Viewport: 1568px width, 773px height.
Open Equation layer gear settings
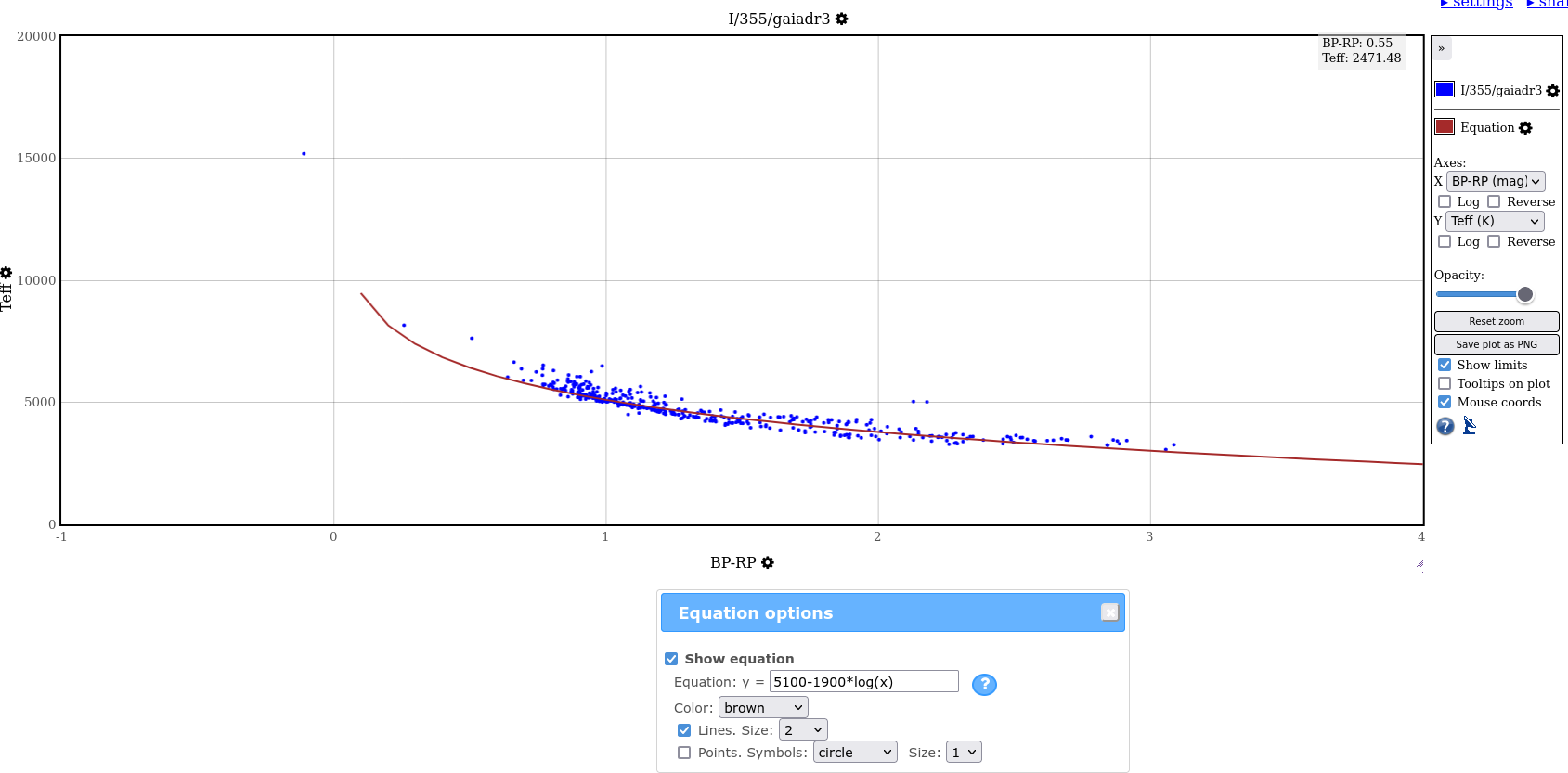click(1525, 128)
